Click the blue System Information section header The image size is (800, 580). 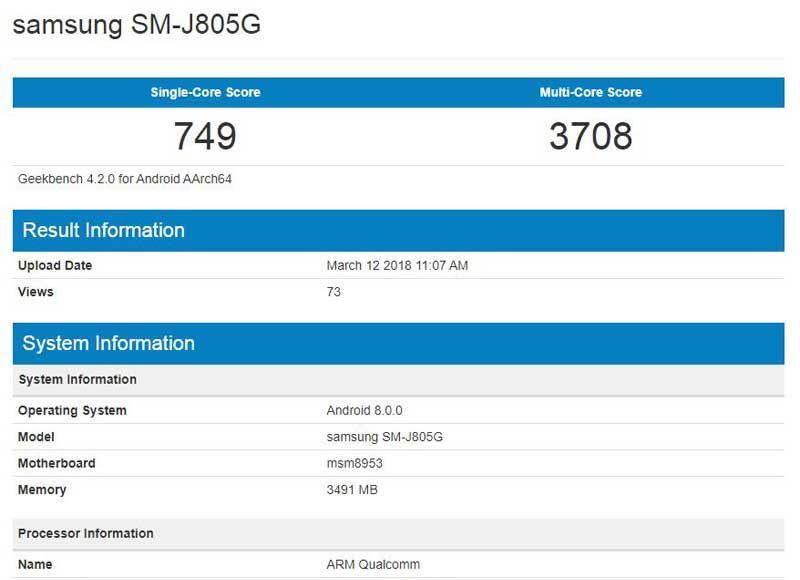coord(109,343)
